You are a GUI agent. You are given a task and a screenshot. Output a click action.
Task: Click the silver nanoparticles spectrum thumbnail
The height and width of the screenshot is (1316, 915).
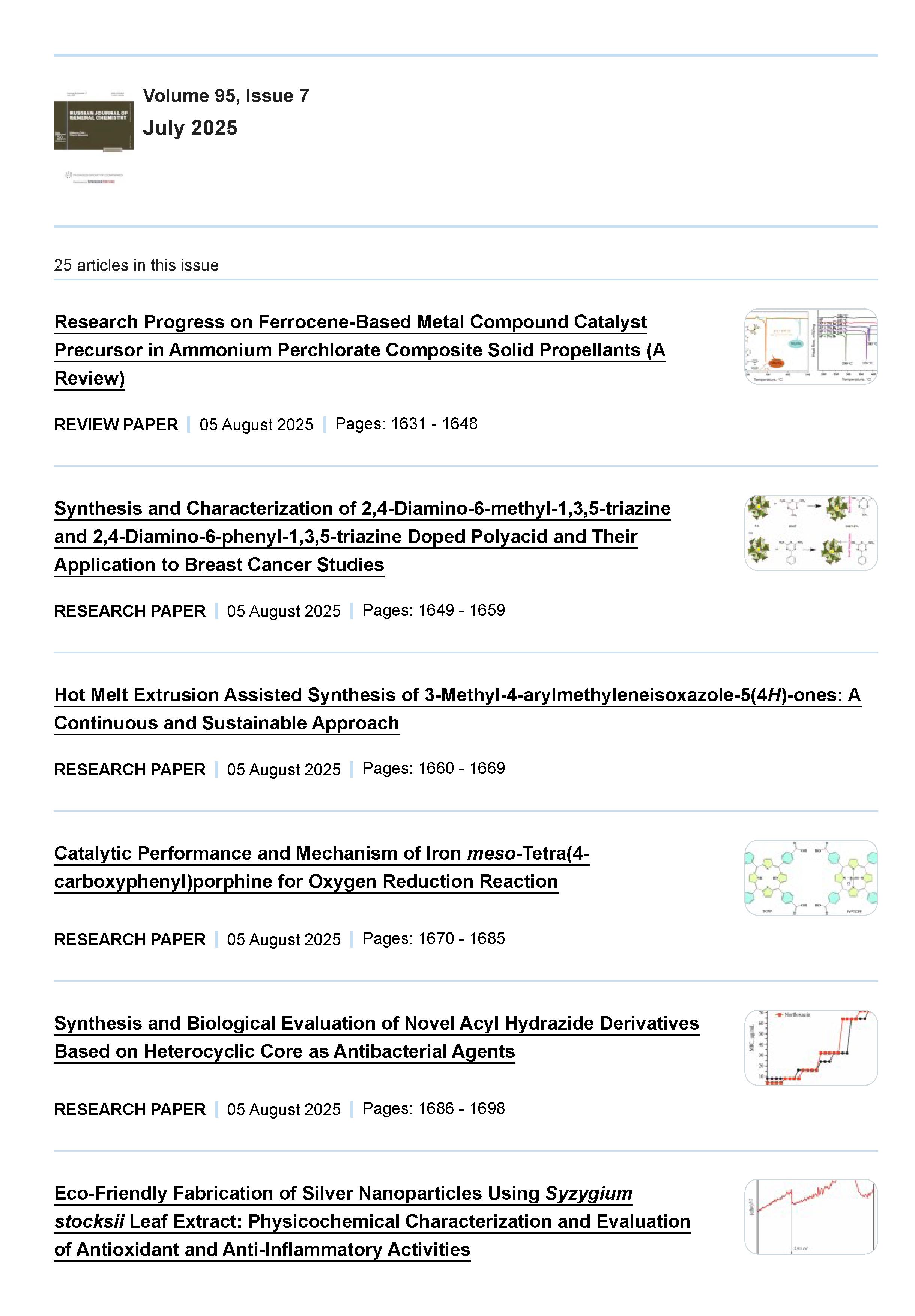pyautogui.click(x=810, y=1216)
